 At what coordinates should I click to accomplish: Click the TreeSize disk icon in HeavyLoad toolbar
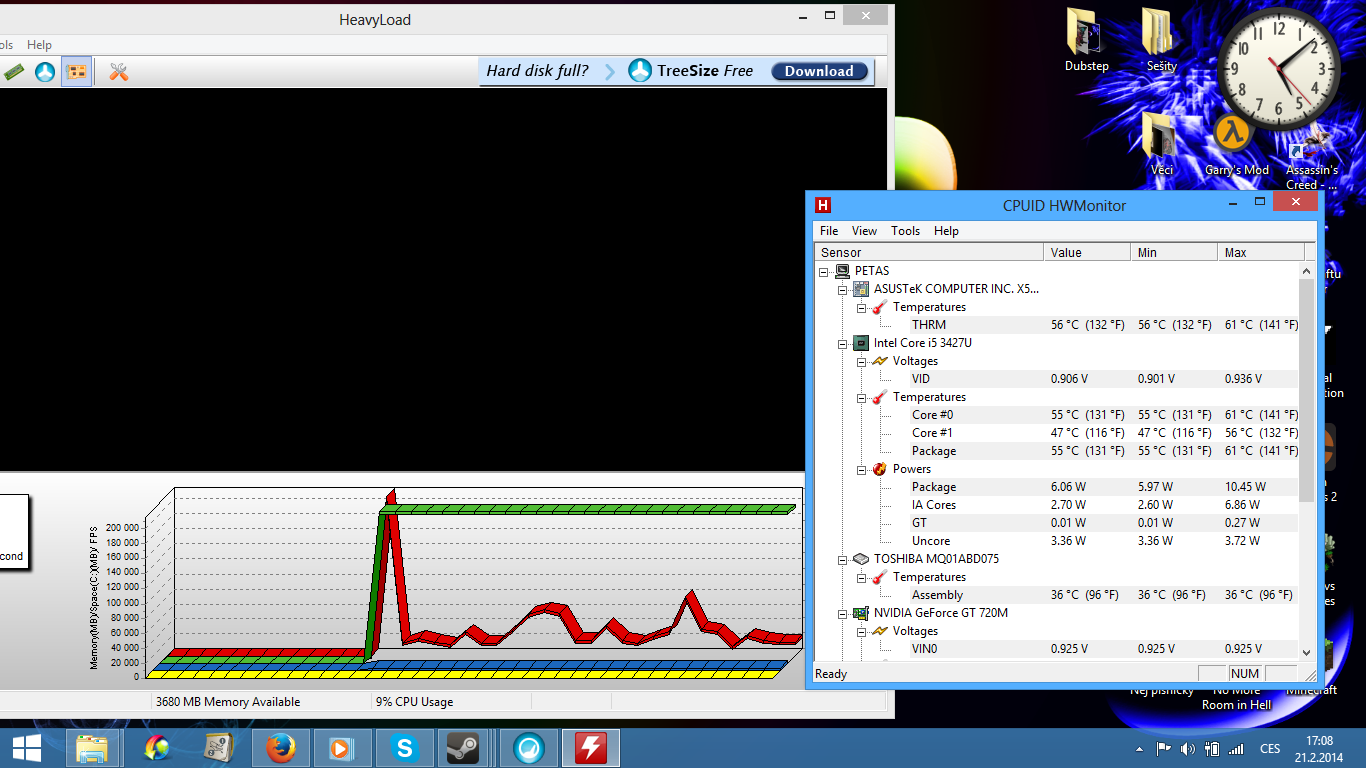45,72
